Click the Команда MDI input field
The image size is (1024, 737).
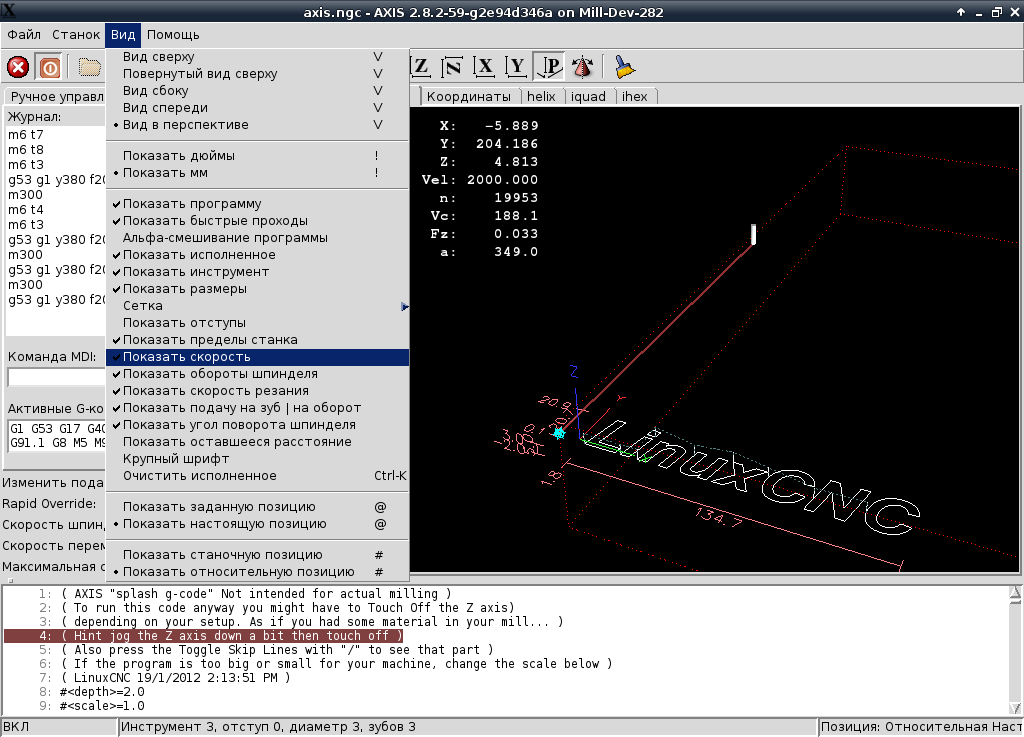56,377
